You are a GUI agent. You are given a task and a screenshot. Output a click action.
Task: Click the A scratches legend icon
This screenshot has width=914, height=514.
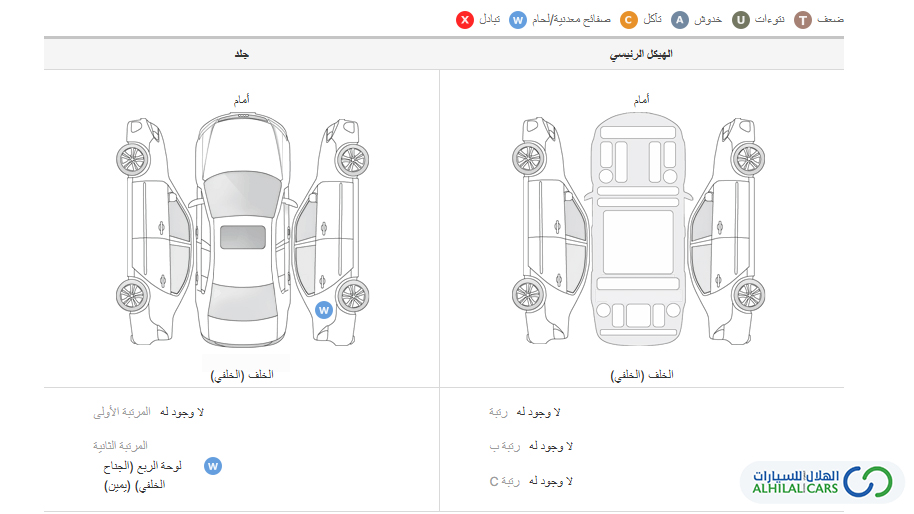680,20
